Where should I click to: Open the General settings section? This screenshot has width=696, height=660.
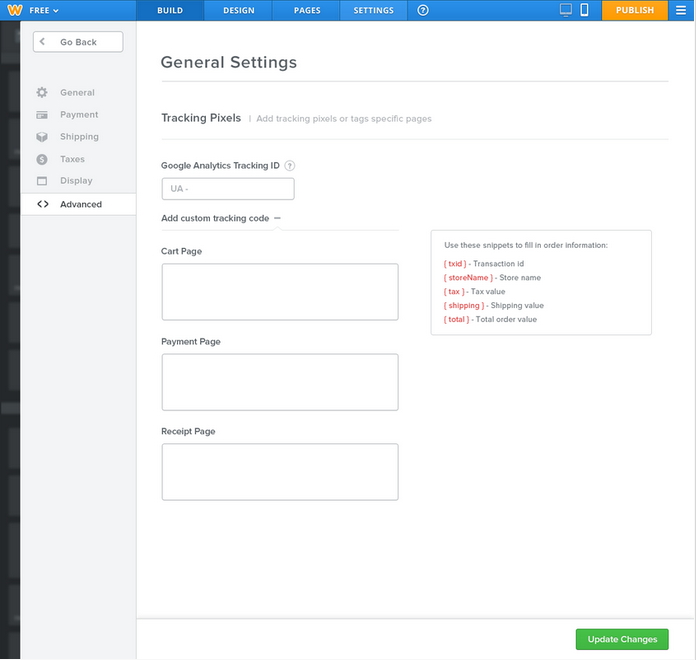[78, 92]
